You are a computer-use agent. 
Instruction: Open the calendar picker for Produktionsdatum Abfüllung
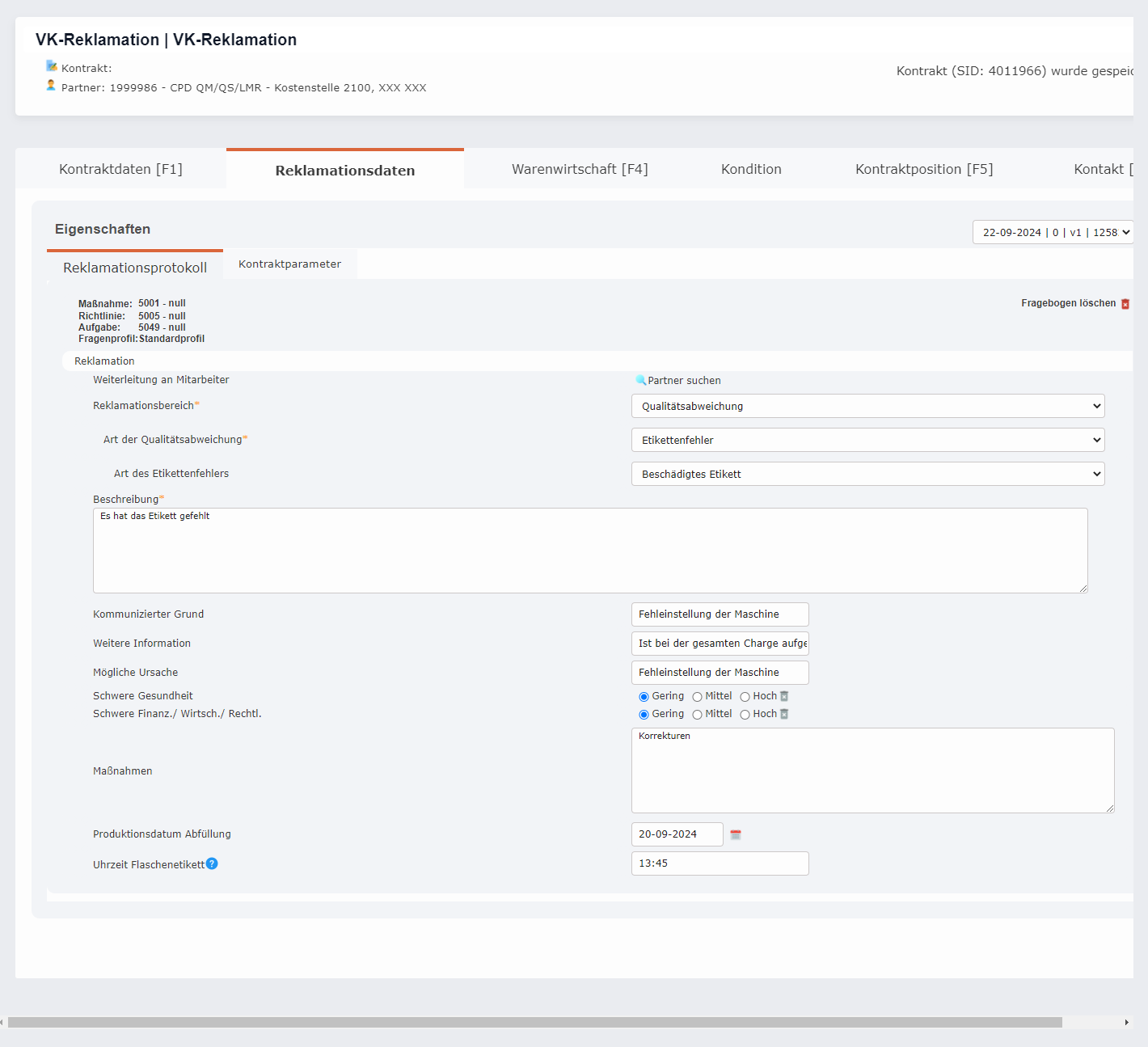(736, 834)
